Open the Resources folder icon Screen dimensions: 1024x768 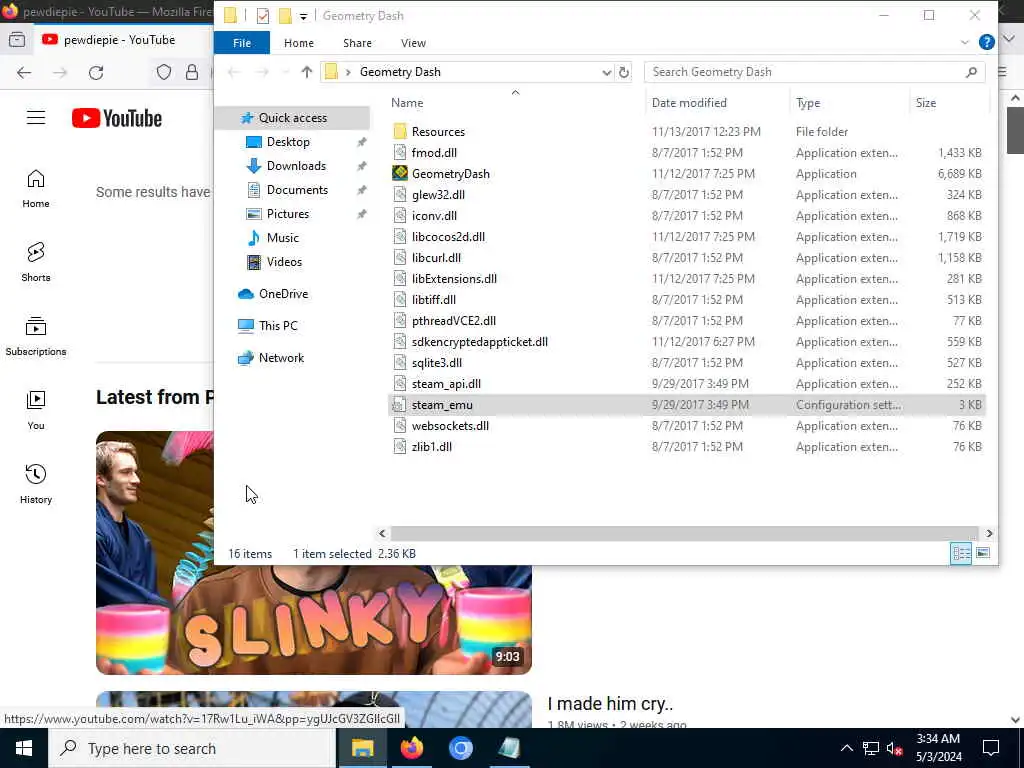pyautogui.click(x=400, y=131)
